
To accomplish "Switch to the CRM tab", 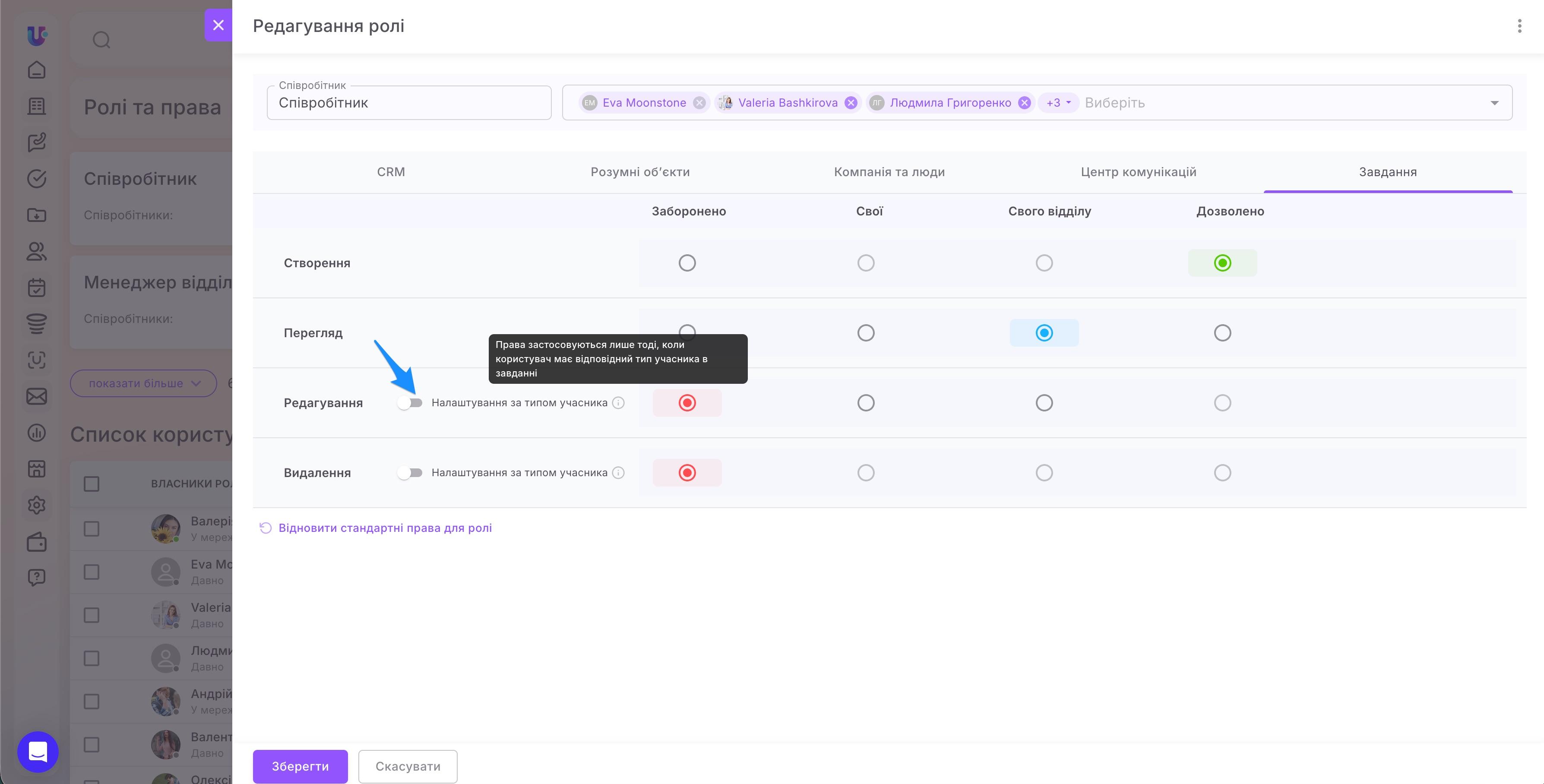I will coord(391,172).
